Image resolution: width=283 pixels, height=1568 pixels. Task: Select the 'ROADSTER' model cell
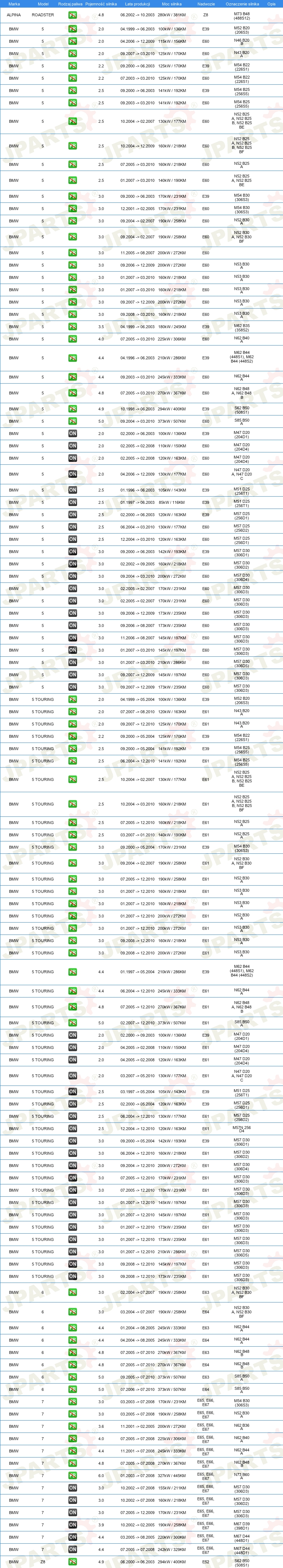pyautogui.click(x=43, y=14)
